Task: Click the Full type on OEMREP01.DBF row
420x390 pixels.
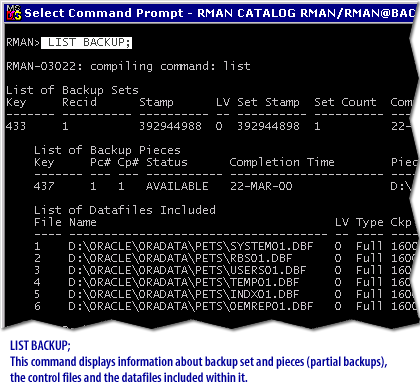Action: click(x=369, y=306)
